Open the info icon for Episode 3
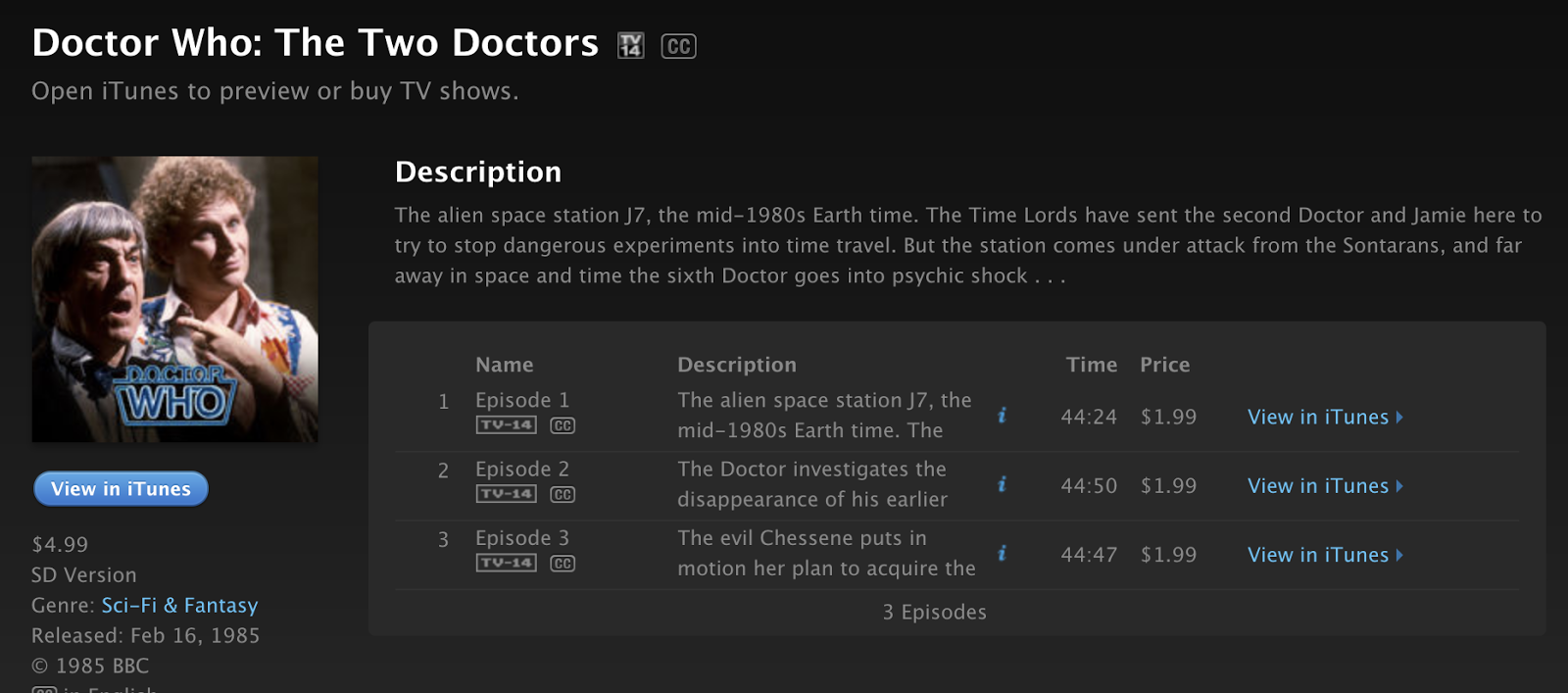This screenshot has height=693, width=1568. pyautogui.click(x=1002, y=553)
